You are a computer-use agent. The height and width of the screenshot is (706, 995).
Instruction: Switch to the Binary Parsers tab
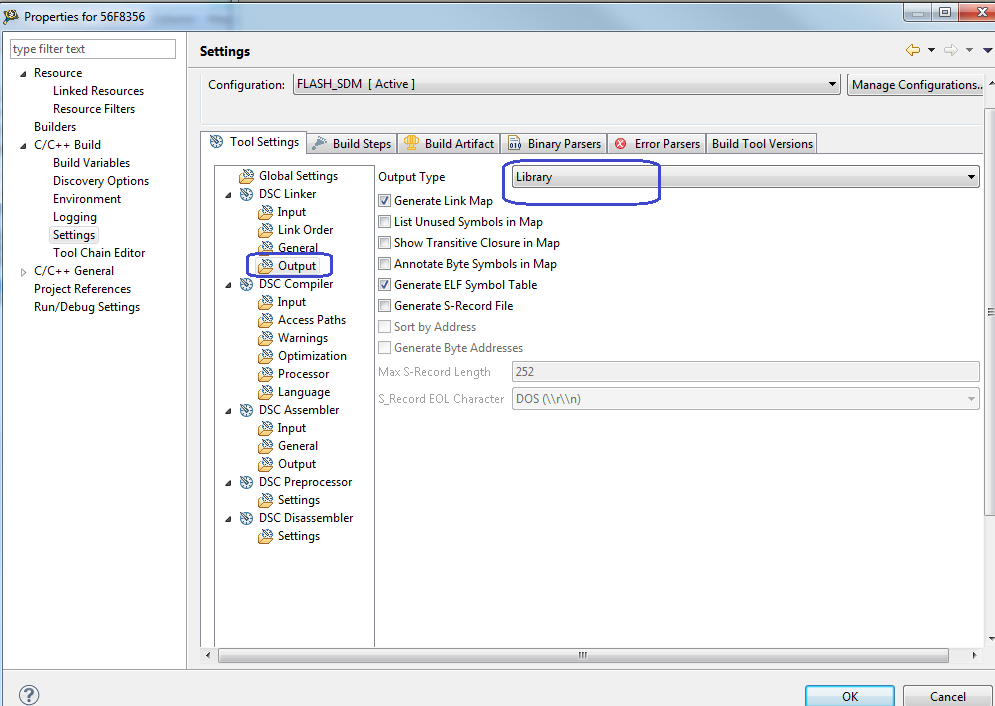[554, 143]
